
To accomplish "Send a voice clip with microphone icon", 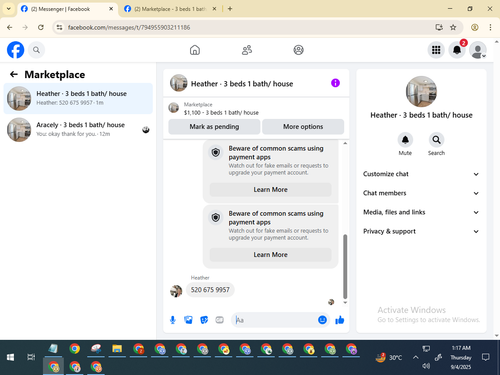I will click(x=173, y=320).
